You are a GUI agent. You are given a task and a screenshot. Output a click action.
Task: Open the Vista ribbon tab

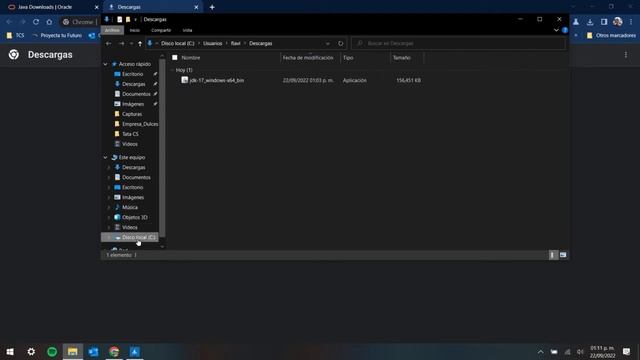pos(187,30)
